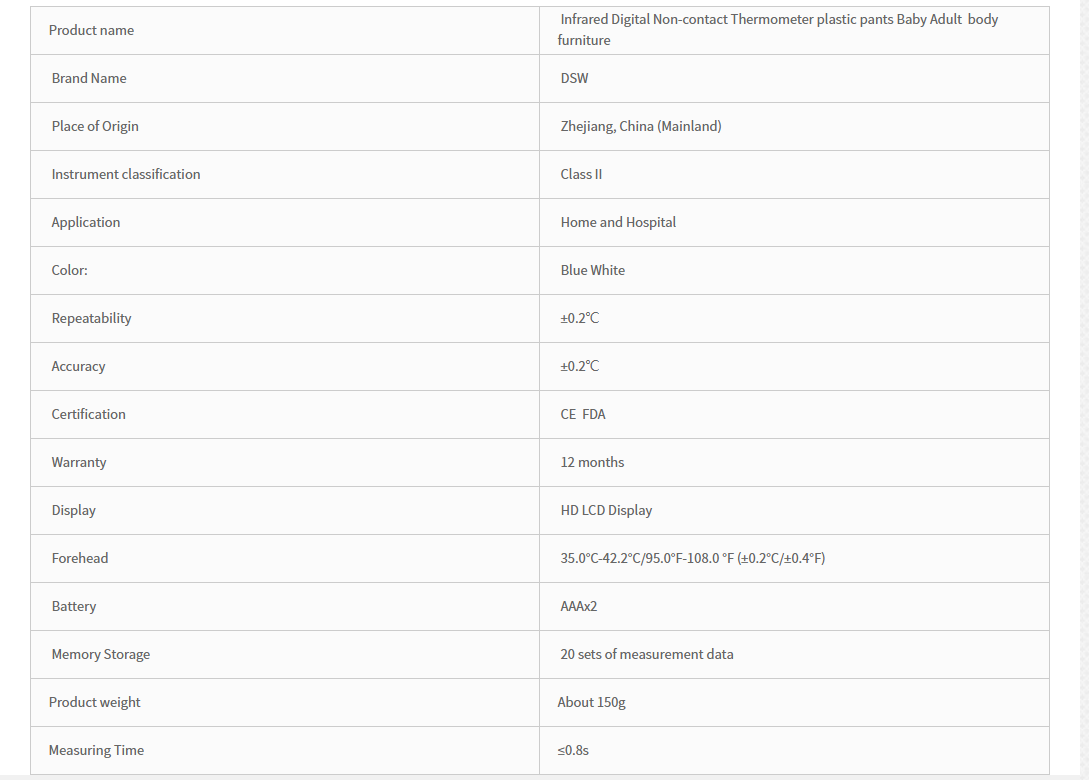Select the CE FDA certification value
1089x780 pixels.
tap(583, 414)
